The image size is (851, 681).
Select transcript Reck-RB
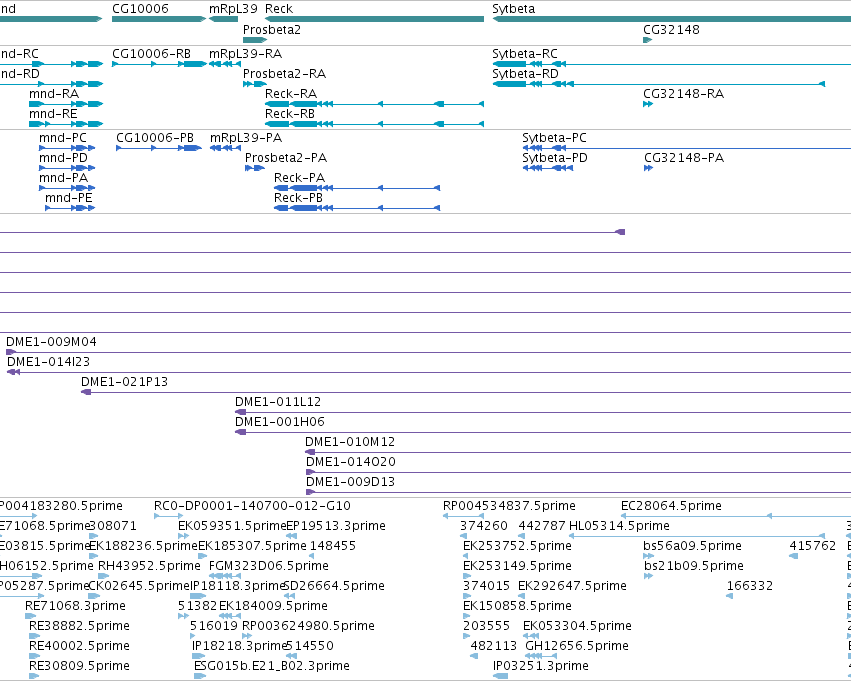click(x=290, y=113)
